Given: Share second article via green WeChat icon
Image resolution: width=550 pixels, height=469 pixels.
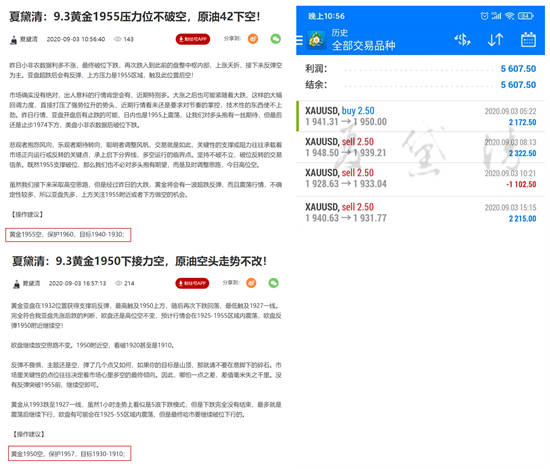Looking at the screenshot, I should [x=274, y=283].
